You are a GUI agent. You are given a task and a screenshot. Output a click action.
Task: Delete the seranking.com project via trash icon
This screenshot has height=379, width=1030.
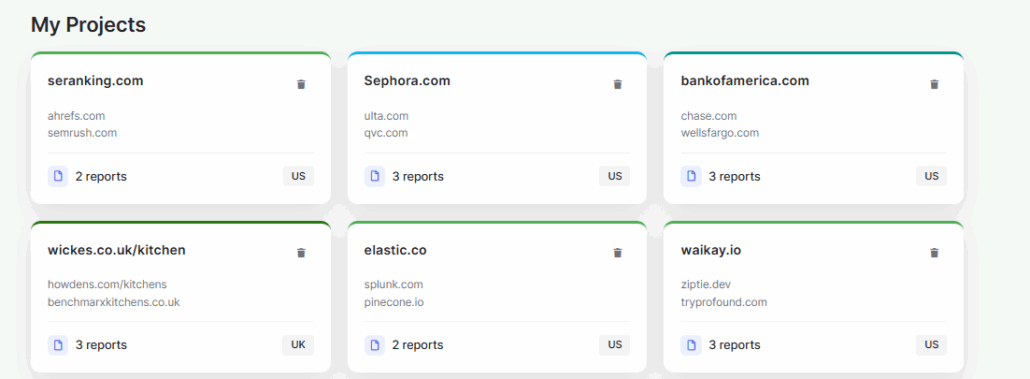[x=301, y=84]
